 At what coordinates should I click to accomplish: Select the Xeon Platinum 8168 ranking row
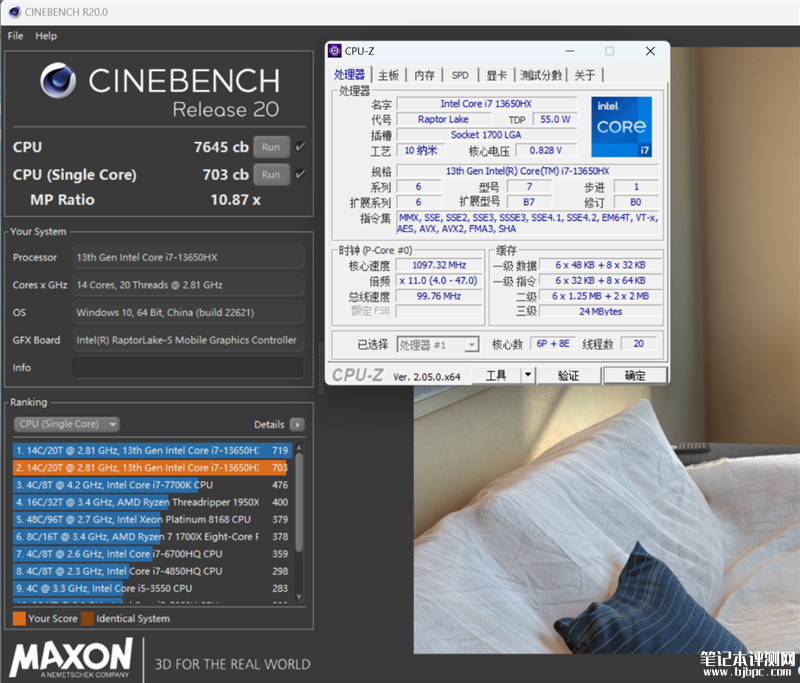pyautogui.click(x=152, y=519)
